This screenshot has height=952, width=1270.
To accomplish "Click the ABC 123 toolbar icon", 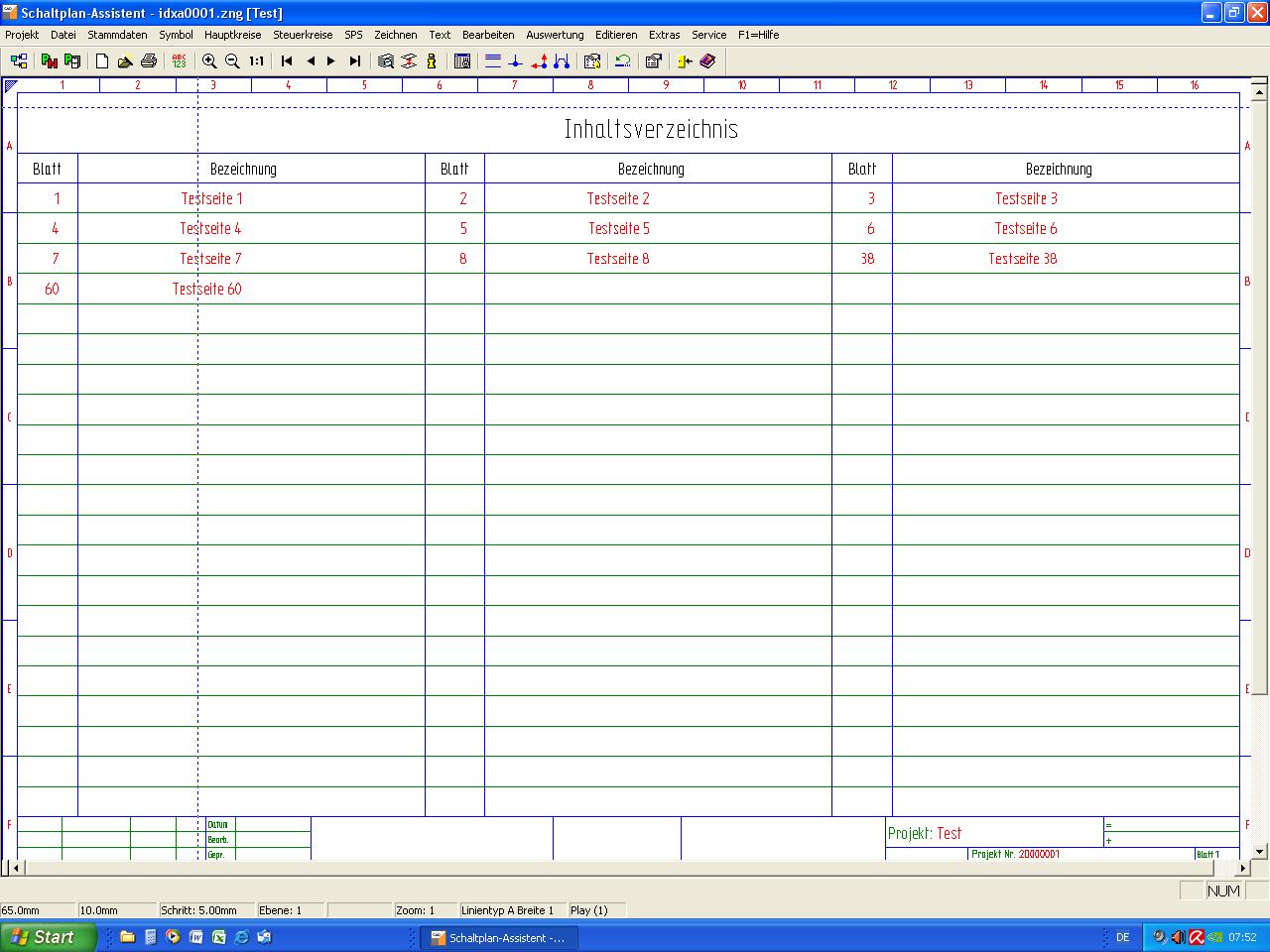I will 179,61.
